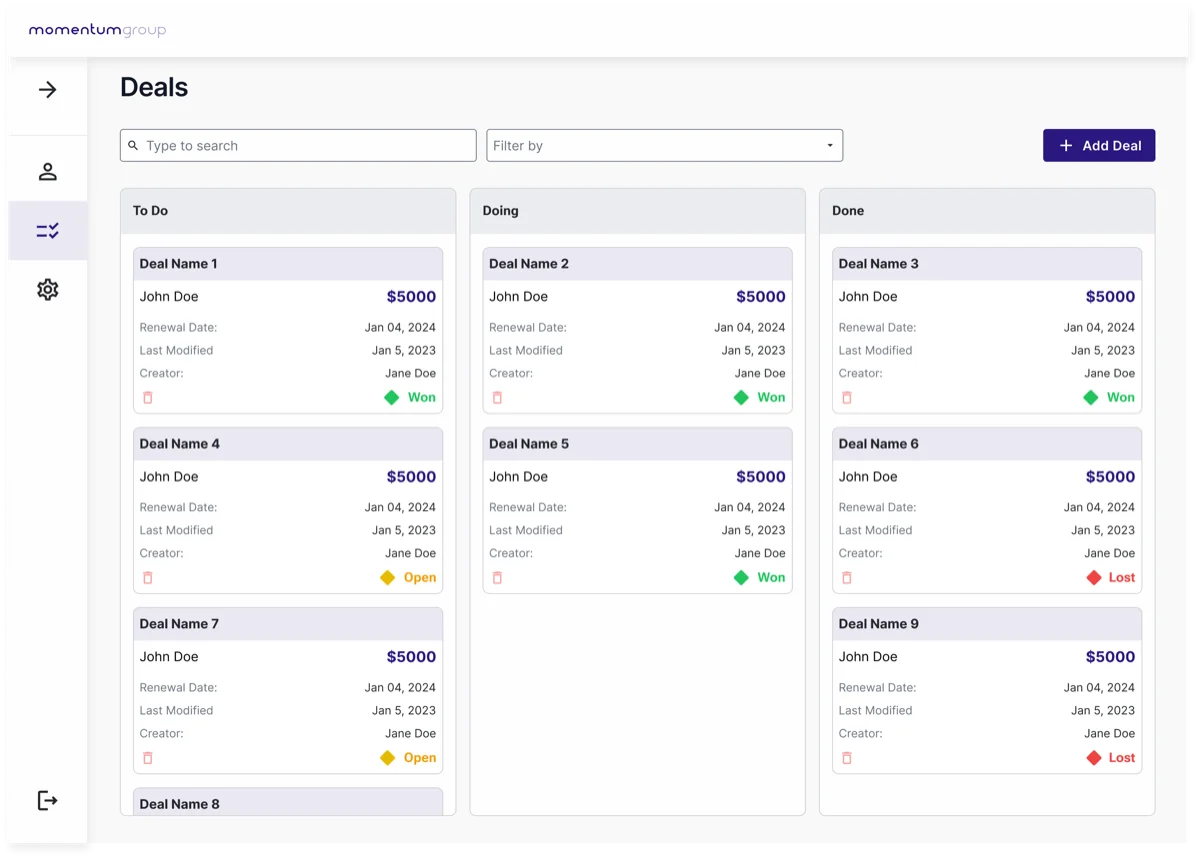Click red Lost diamond on Deal Name 6
This screenshot has width=1200, height=859.
(x=1094, y=578)
